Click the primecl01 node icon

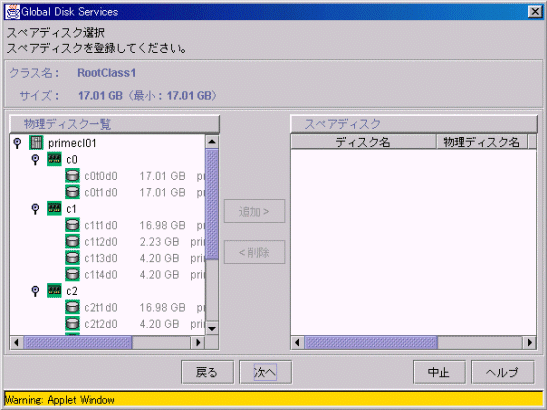(x=36, y=143)
